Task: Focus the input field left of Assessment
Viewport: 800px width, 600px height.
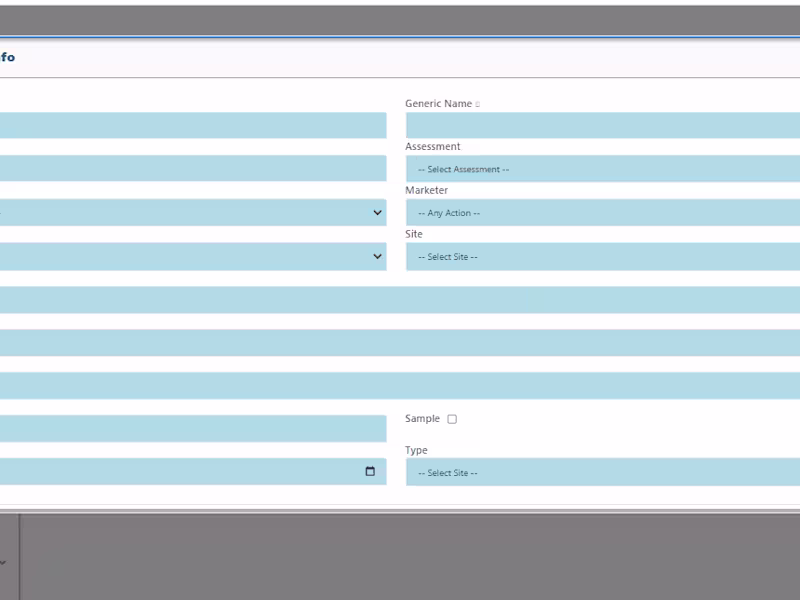Action: coord(193,168)
